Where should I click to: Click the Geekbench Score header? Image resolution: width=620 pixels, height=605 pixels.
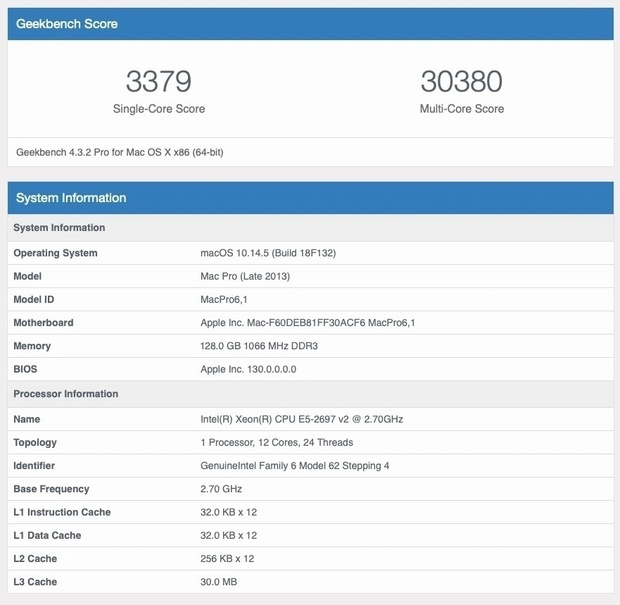310,24
